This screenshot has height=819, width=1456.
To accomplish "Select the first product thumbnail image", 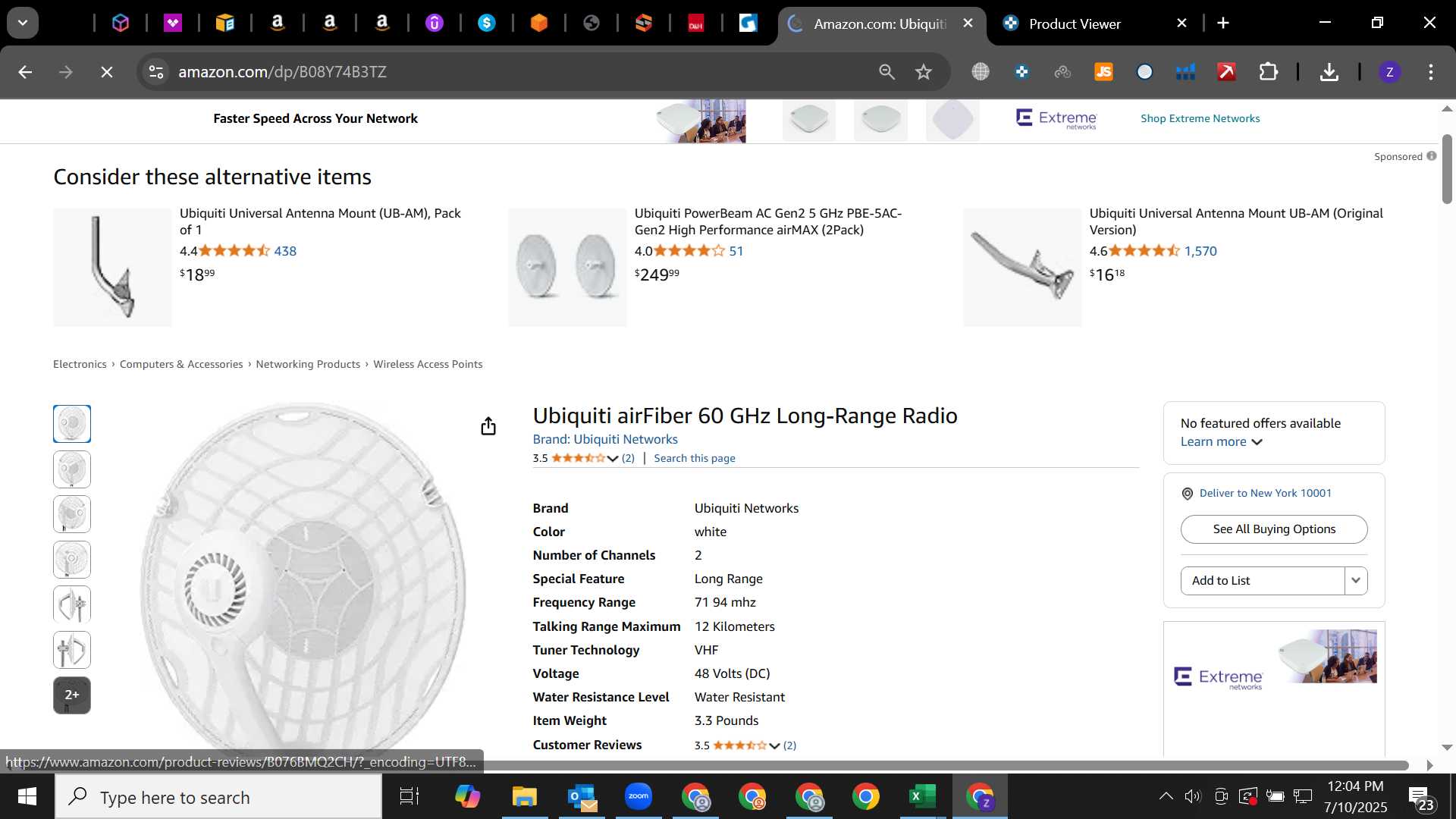I will (x=72, y=424).
